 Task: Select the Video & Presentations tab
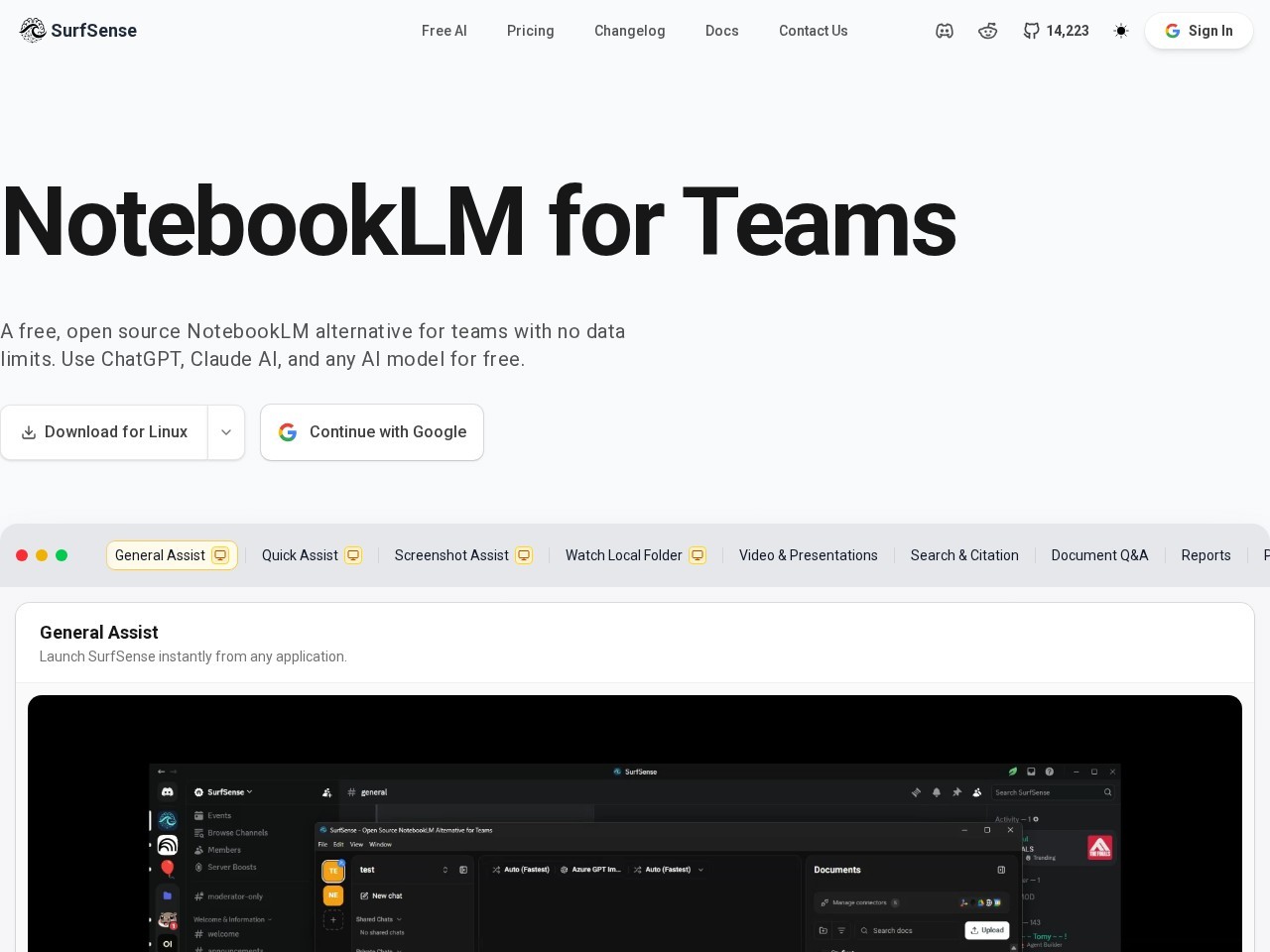point(809,555)
